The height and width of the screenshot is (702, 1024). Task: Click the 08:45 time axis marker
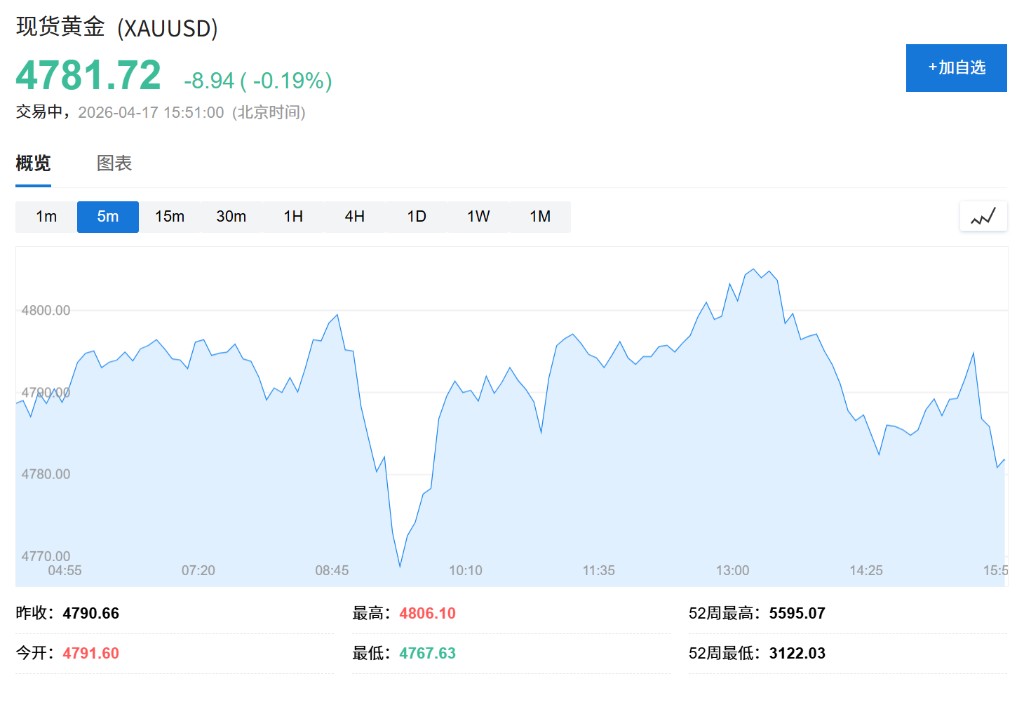tap(332, 570)
